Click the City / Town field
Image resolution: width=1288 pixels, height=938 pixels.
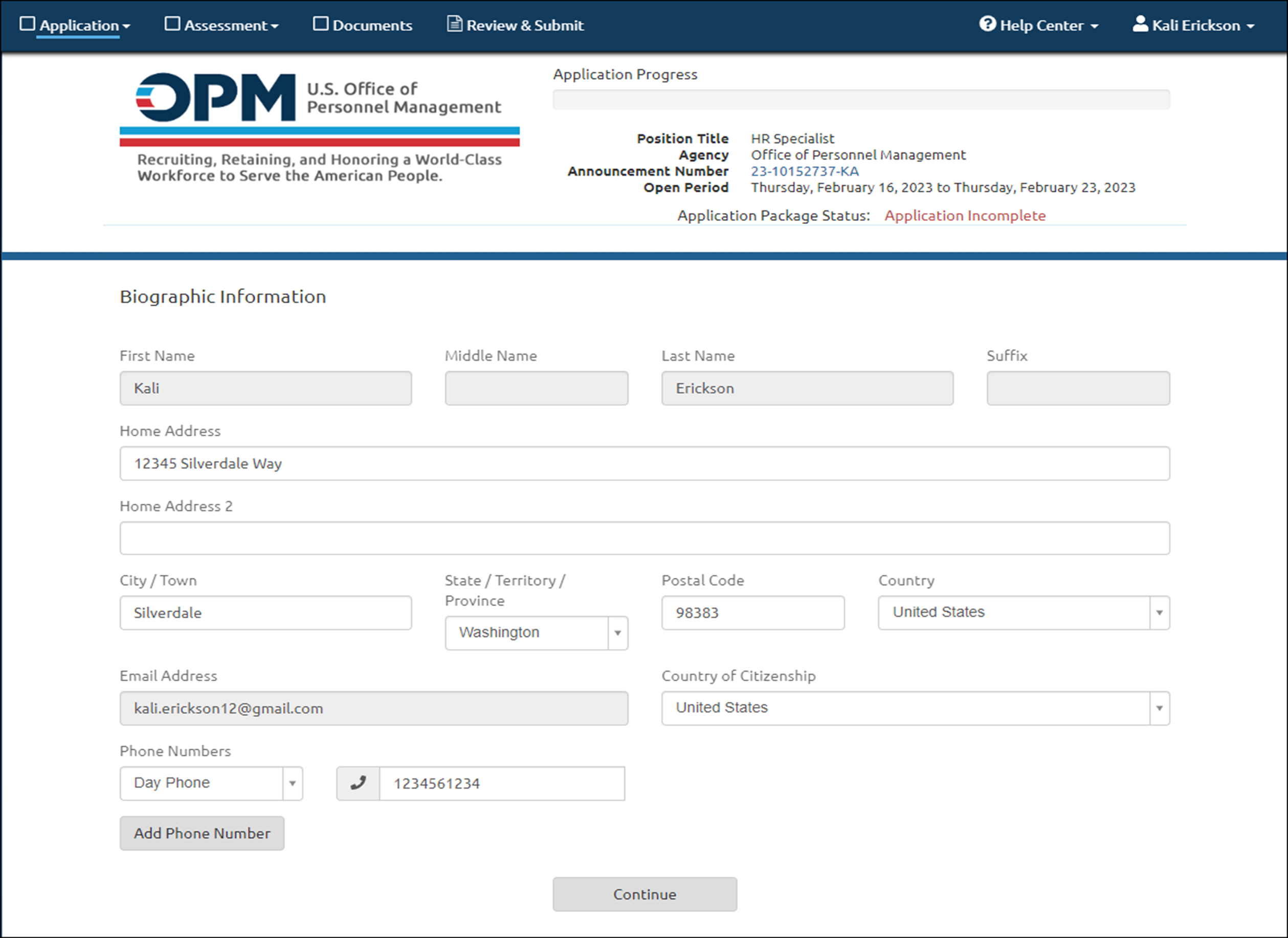click(x=265, y=613)
